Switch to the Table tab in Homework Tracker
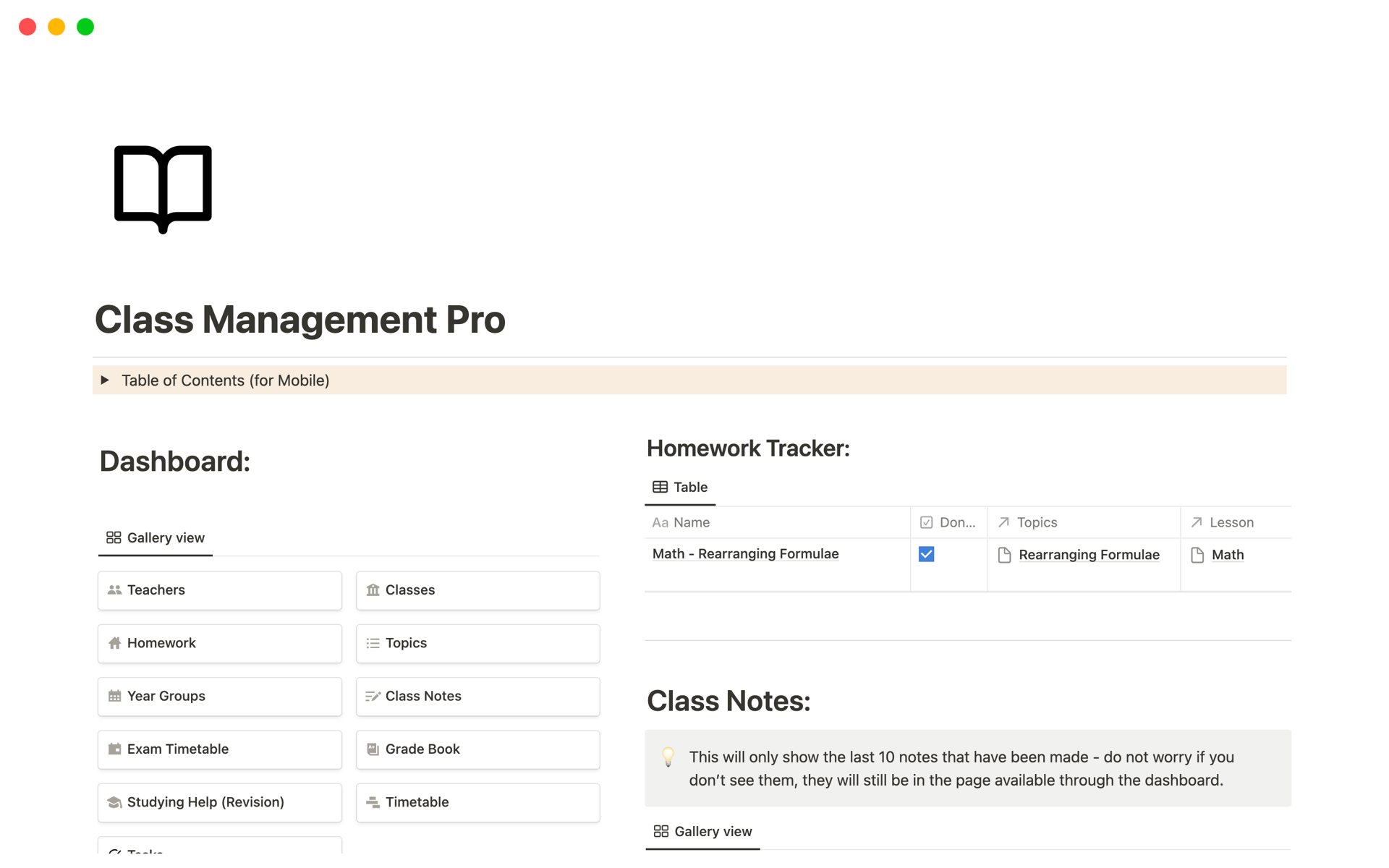Viewport: 1389px width, 868px height. [x=680, y=487]
